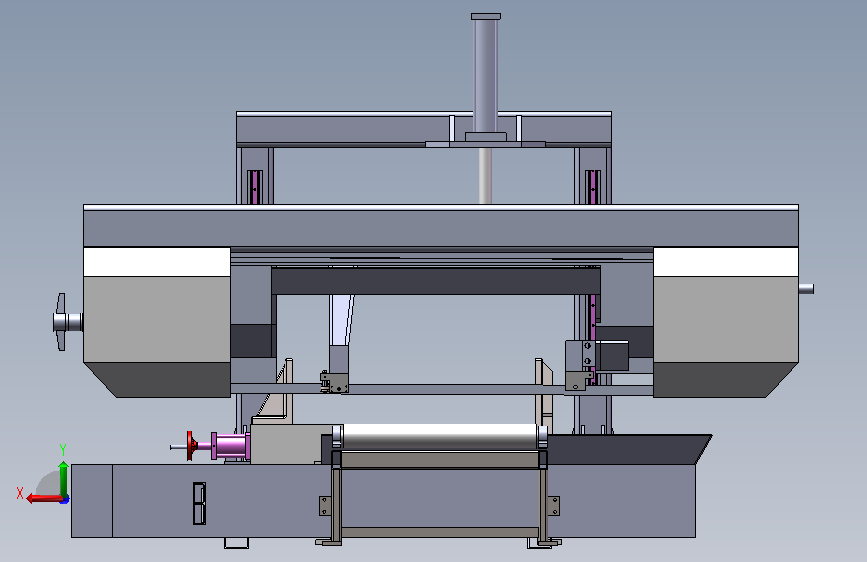Image resolution: width=867 pixels, height=562 pixels.
Task: Select the white feed roller on the table
Action: coord(440,436)
